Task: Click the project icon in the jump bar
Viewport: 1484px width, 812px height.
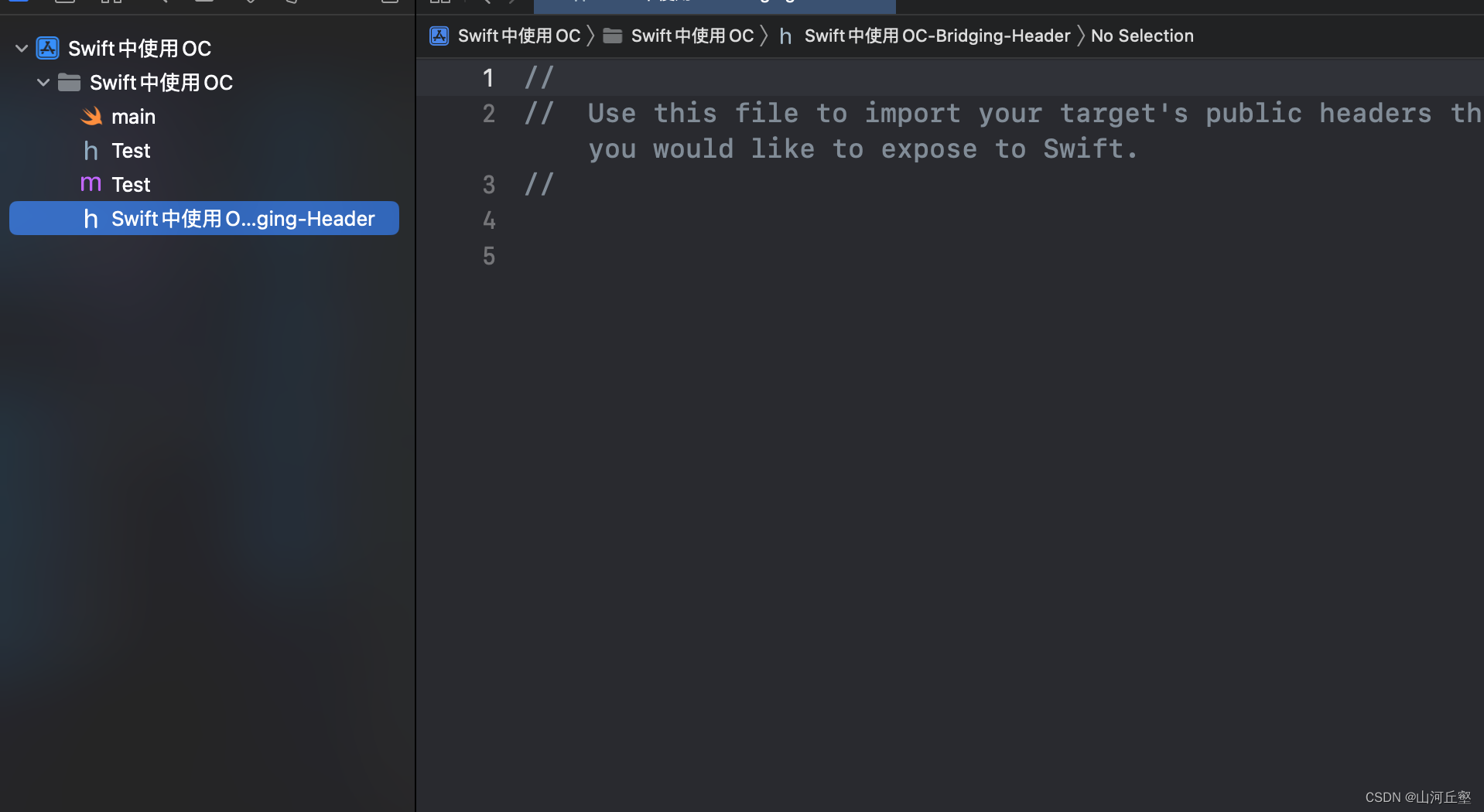Action: (x=439, y=36)
